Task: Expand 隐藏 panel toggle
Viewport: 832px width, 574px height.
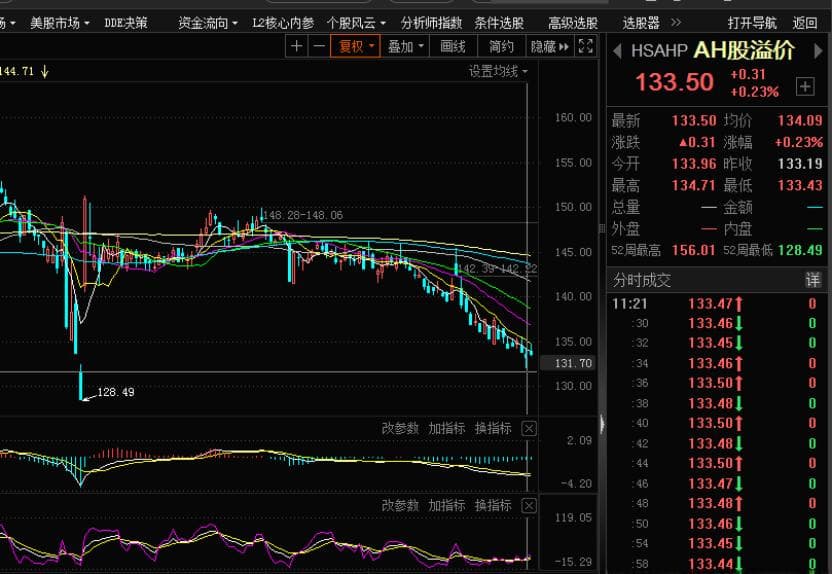Action: (x=549, y=46)
